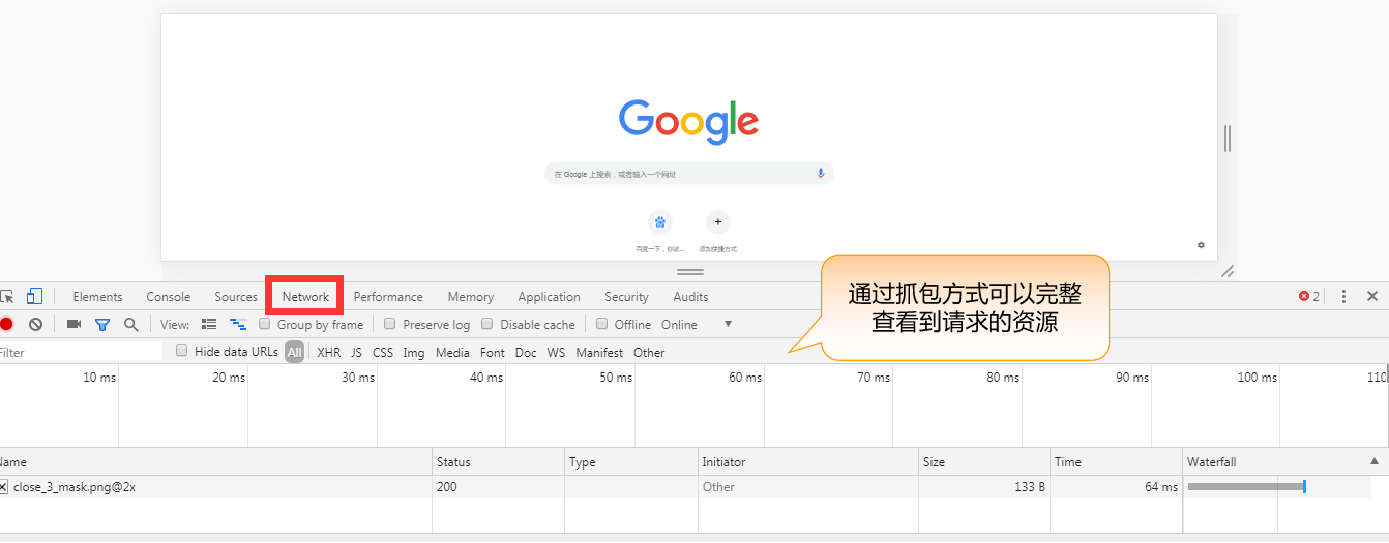Sort by the Type column header
This screenshot has height=543, width=1389.
click(x=631, y=461)
